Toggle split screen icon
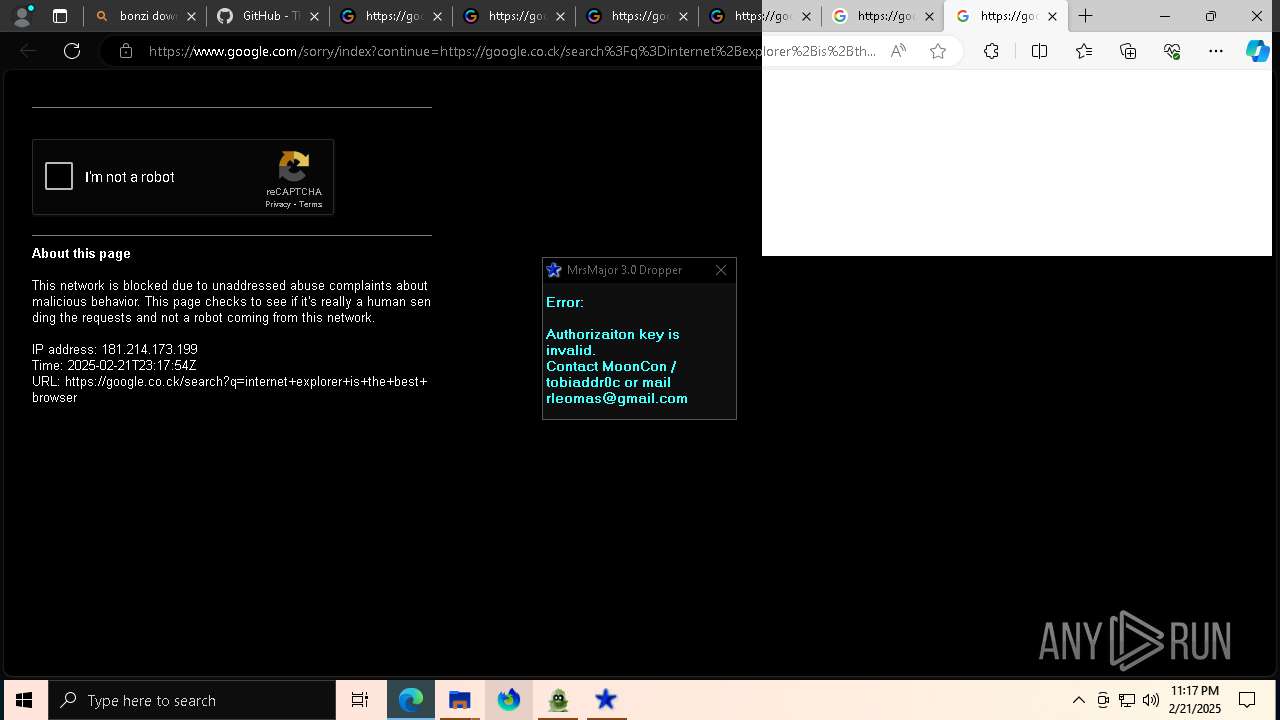Image resolution: width=1280 pixels, height=720 pixels. click(x=1039, y=51)
